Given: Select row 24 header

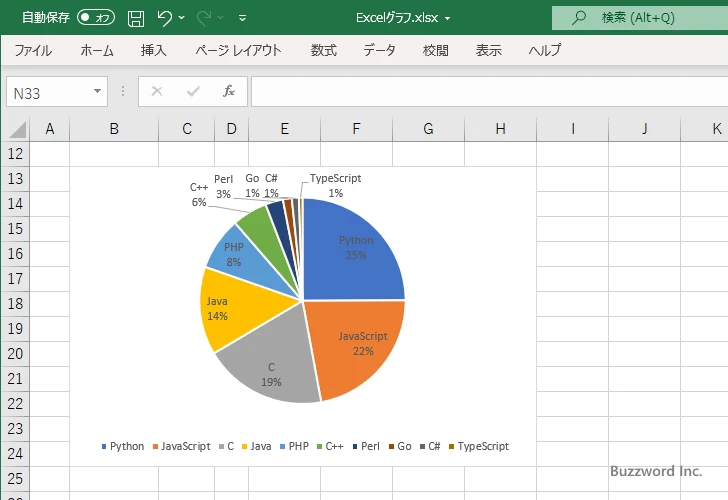Looking at the screenshot, I should [15, 454].
